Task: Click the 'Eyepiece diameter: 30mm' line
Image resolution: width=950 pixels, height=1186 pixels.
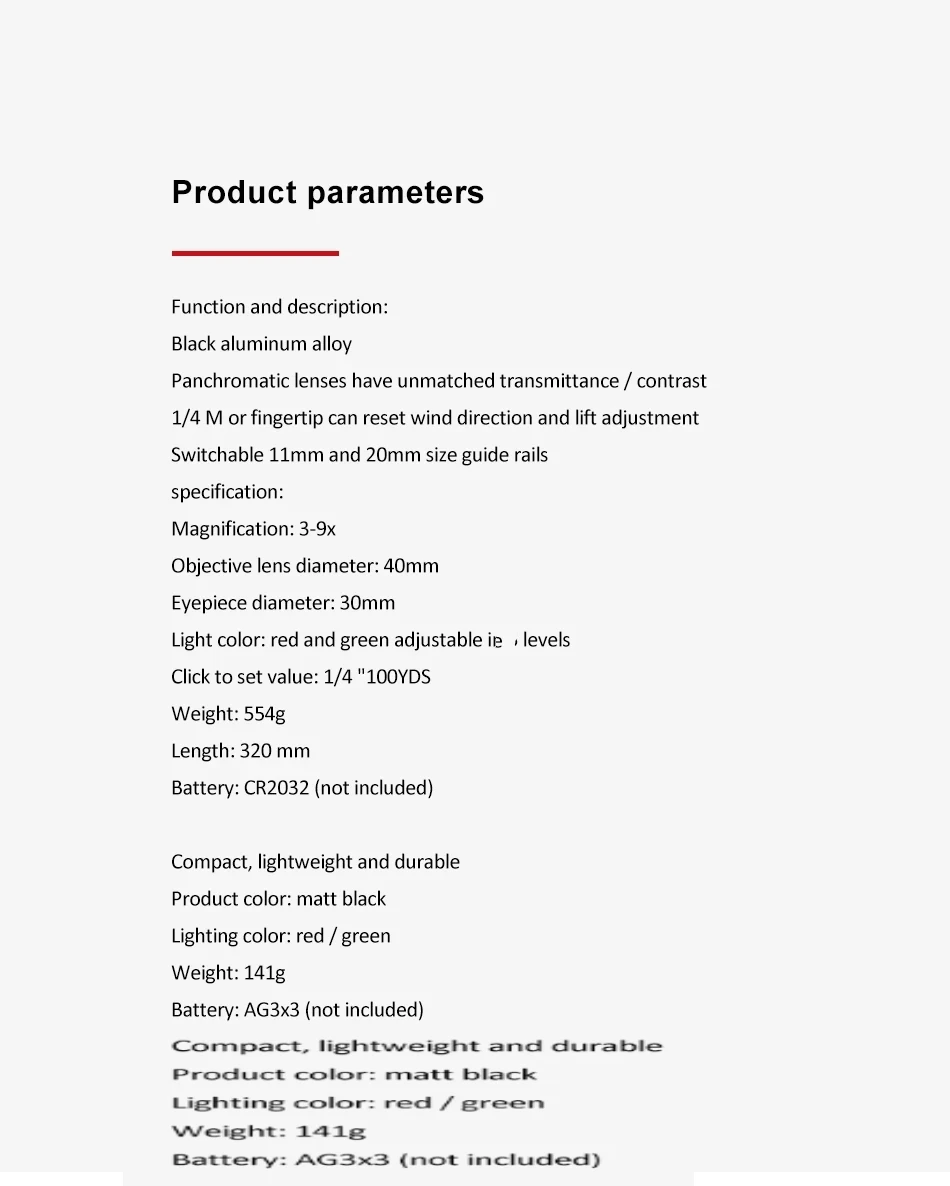Action: click(283, 603)
